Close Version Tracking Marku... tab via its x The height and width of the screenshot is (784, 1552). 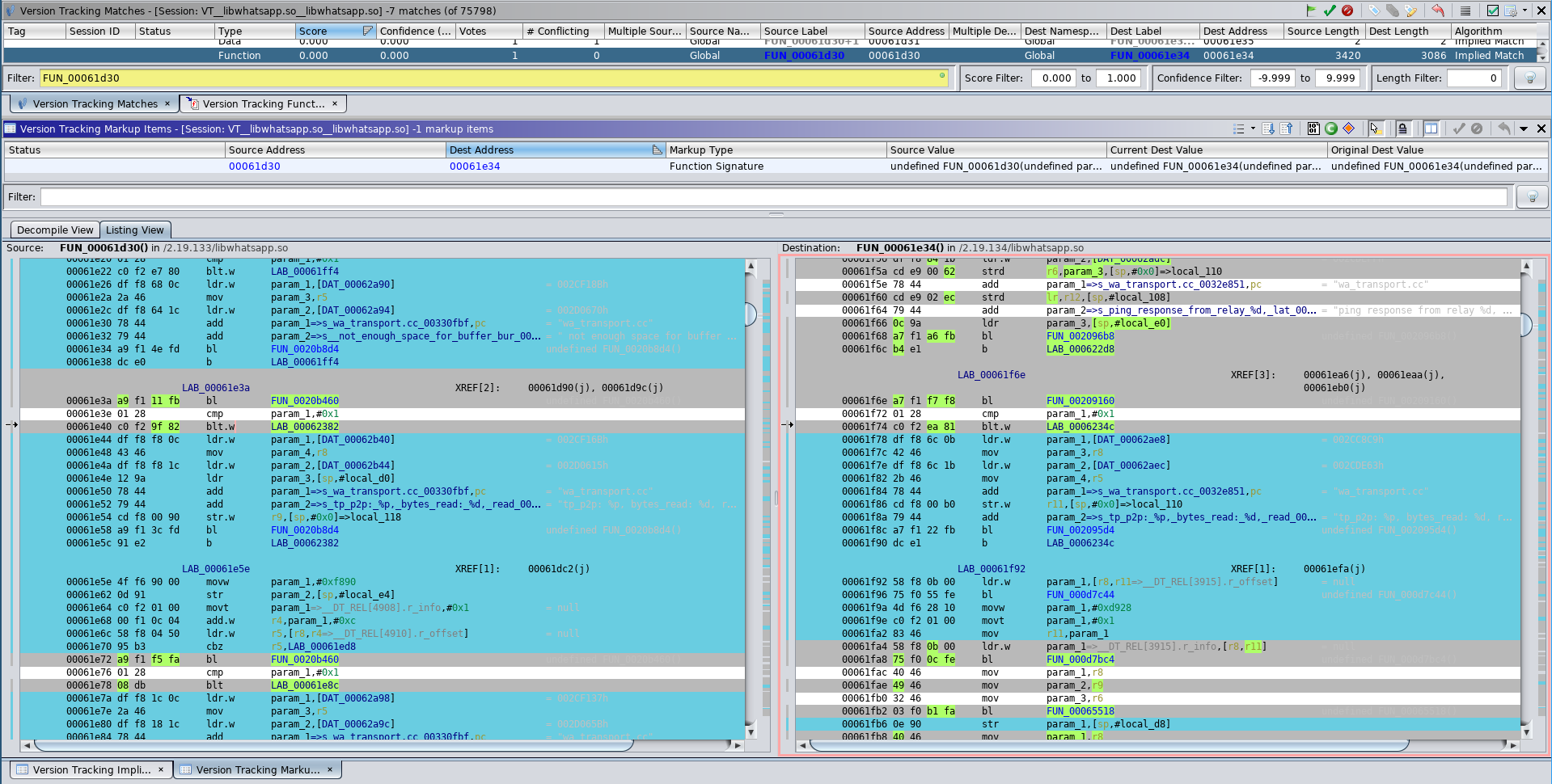tap(330, 769)
